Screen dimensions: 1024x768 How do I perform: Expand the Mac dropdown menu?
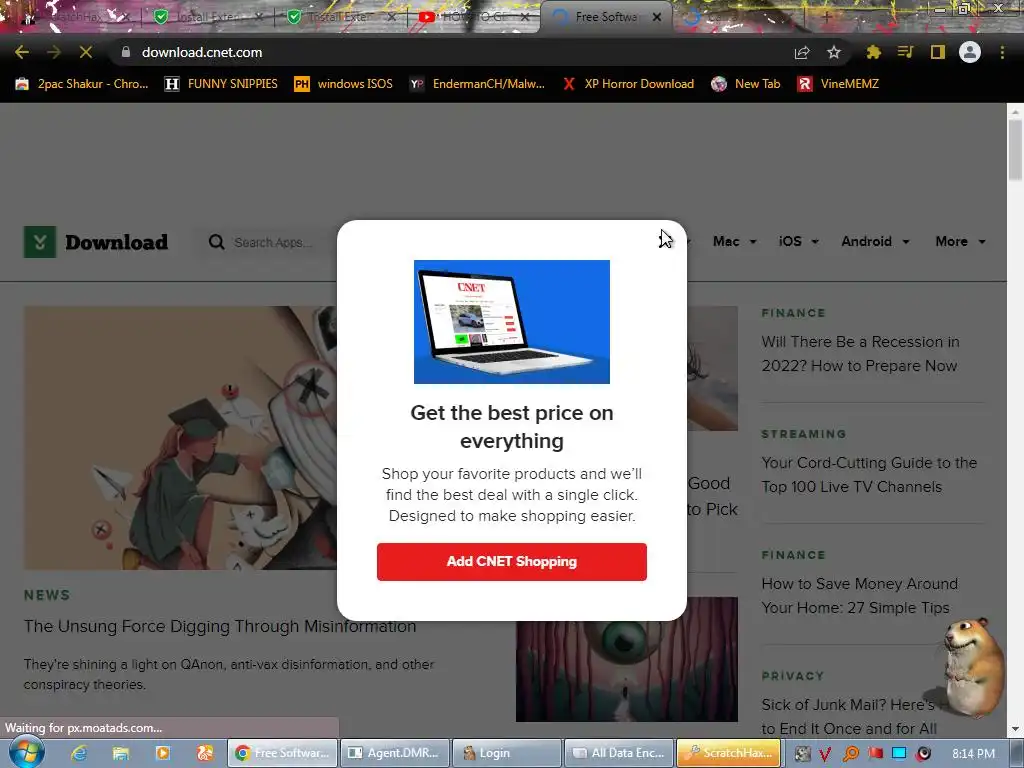tap(735, 242)
